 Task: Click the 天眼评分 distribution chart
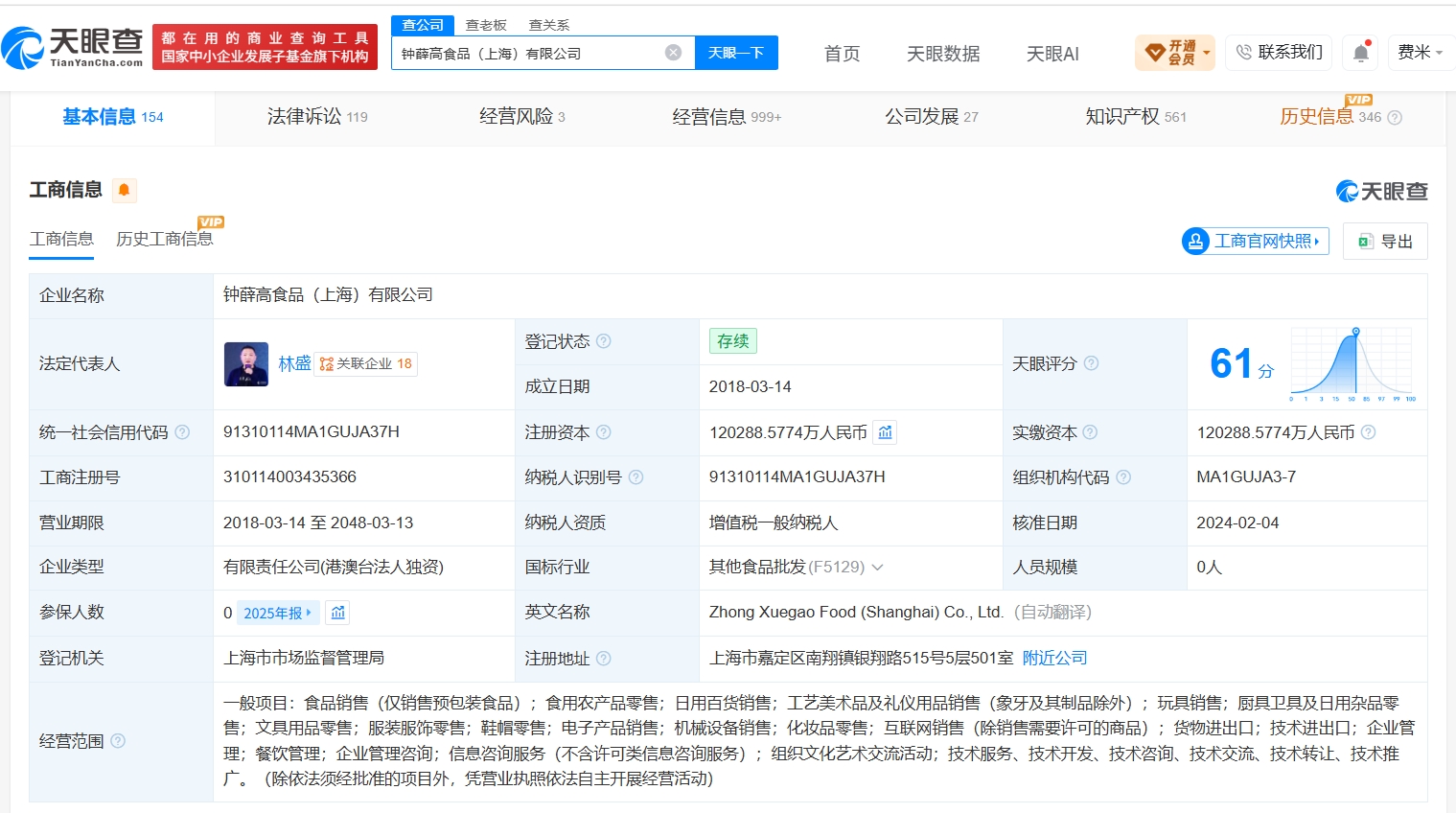[1352, 364]
